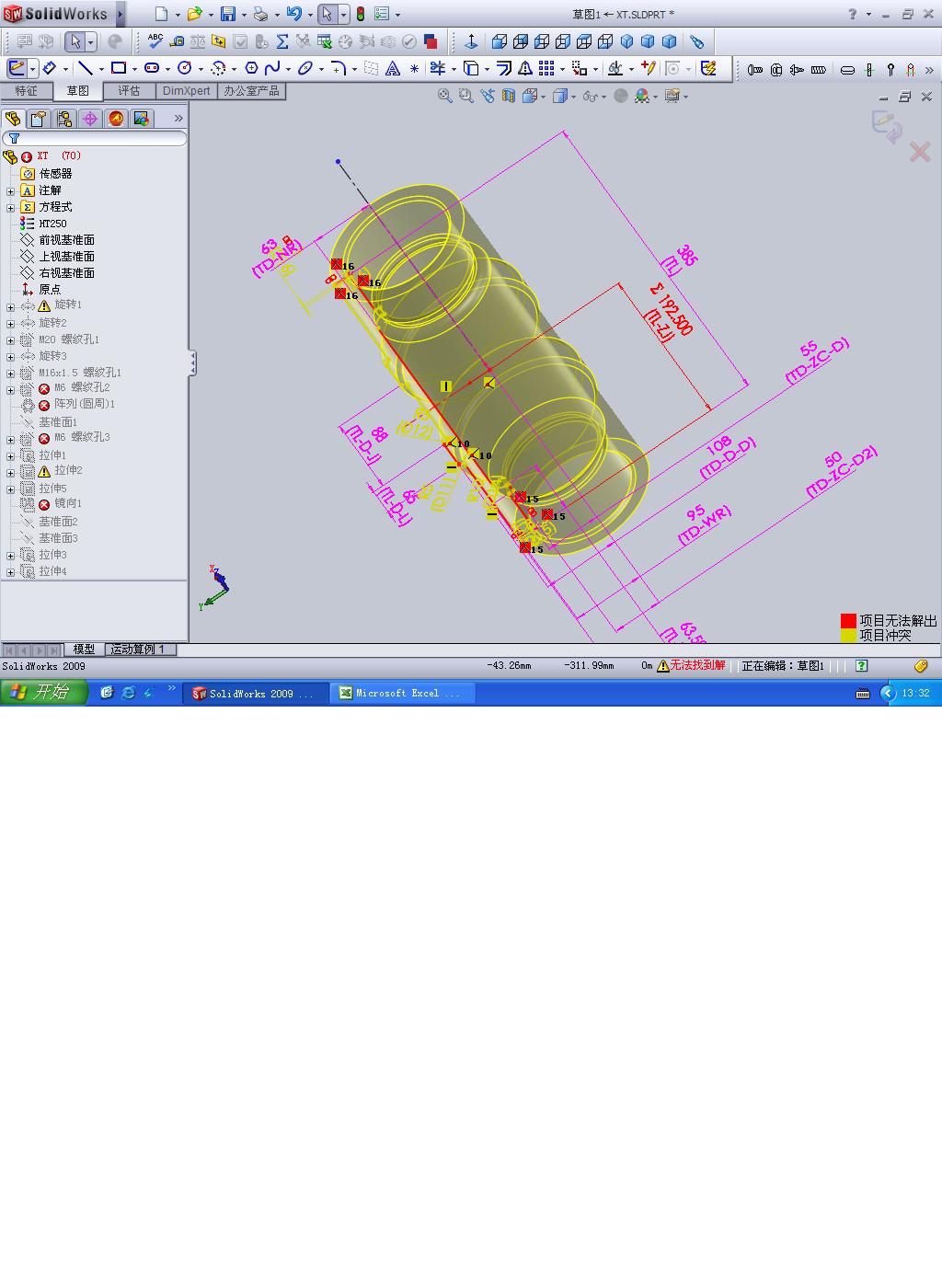Screen dimensions: 942x1288
Task: Click the Smart Dimension sketch icon
Action: pyautogui.click(x=49, y=68)
